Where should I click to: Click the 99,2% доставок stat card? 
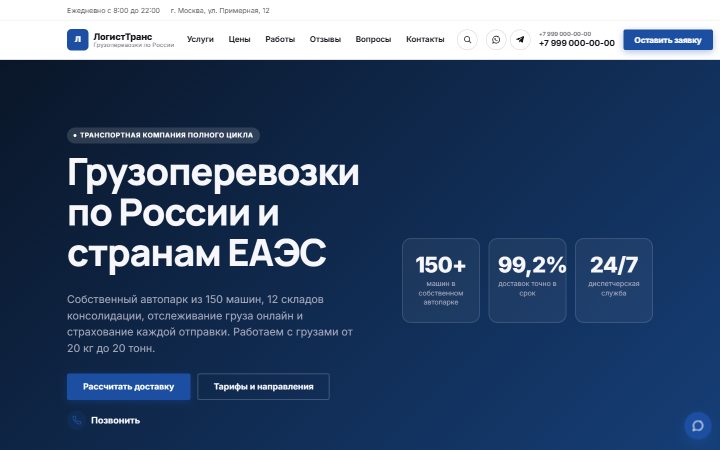527,280
